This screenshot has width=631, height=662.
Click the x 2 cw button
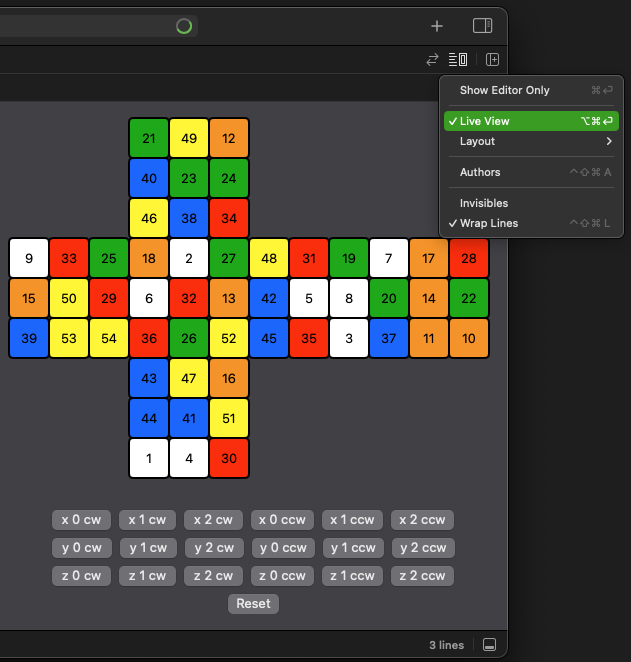coord(213,520)
